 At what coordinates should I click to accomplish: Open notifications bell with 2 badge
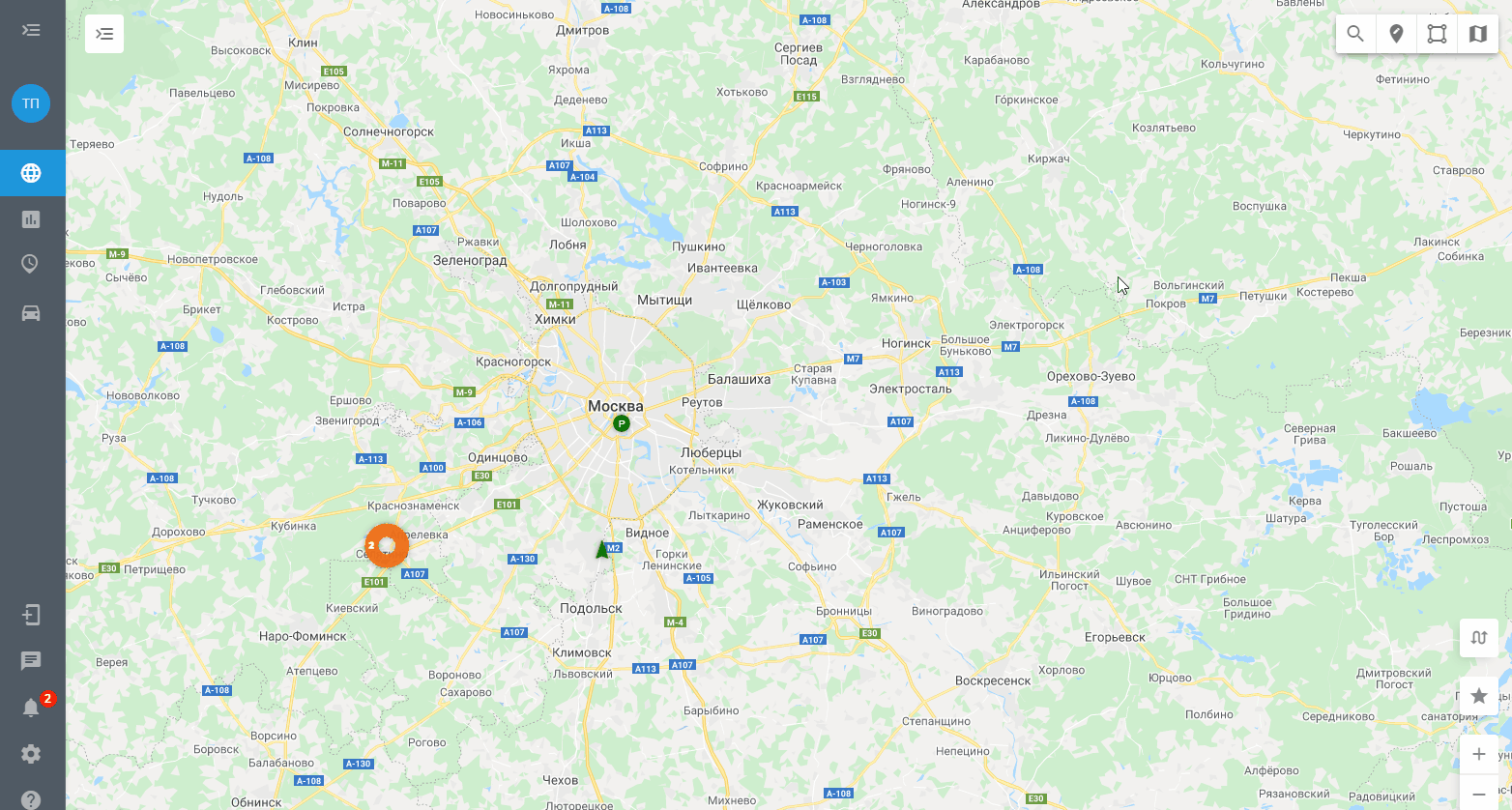tap(32, 708)
